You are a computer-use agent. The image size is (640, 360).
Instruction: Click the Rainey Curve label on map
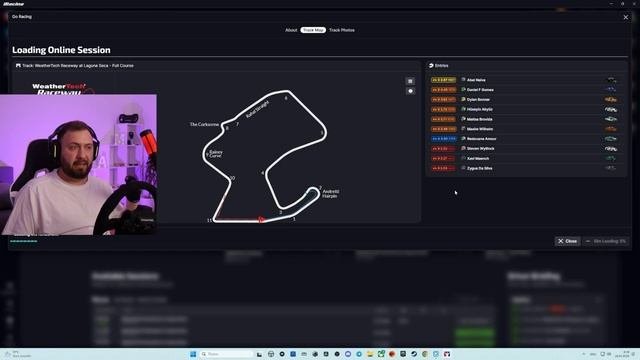point(216,154)
